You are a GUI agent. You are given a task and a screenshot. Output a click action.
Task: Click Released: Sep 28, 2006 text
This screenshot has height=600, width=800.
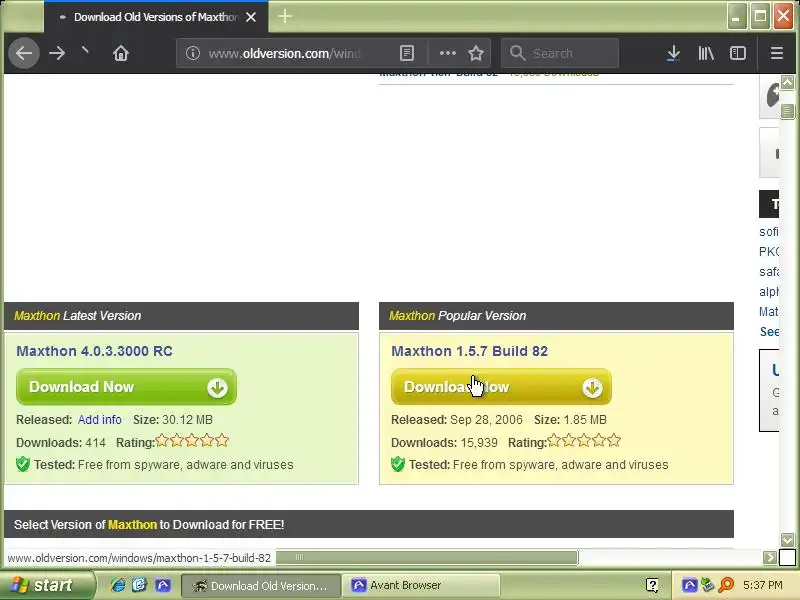[x=457, y=420]
